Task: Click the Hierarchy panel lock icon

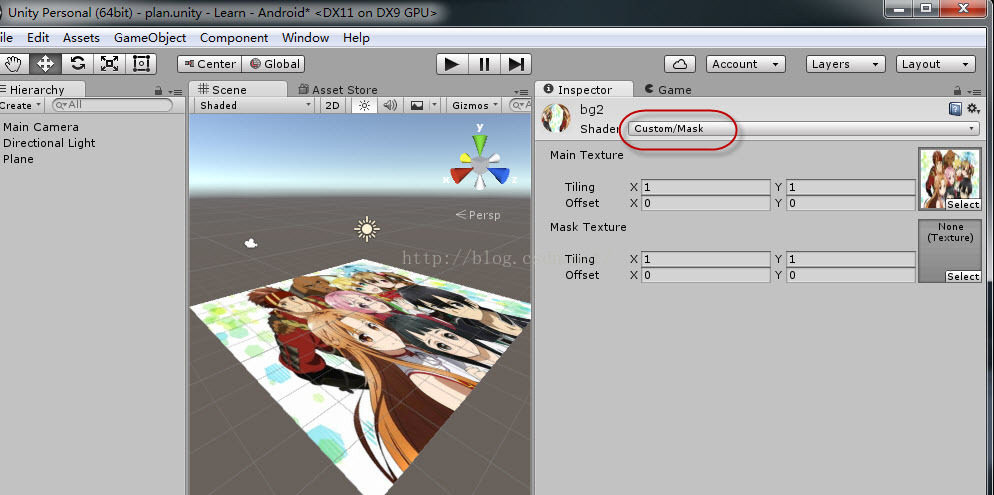Action: (158, 91)
